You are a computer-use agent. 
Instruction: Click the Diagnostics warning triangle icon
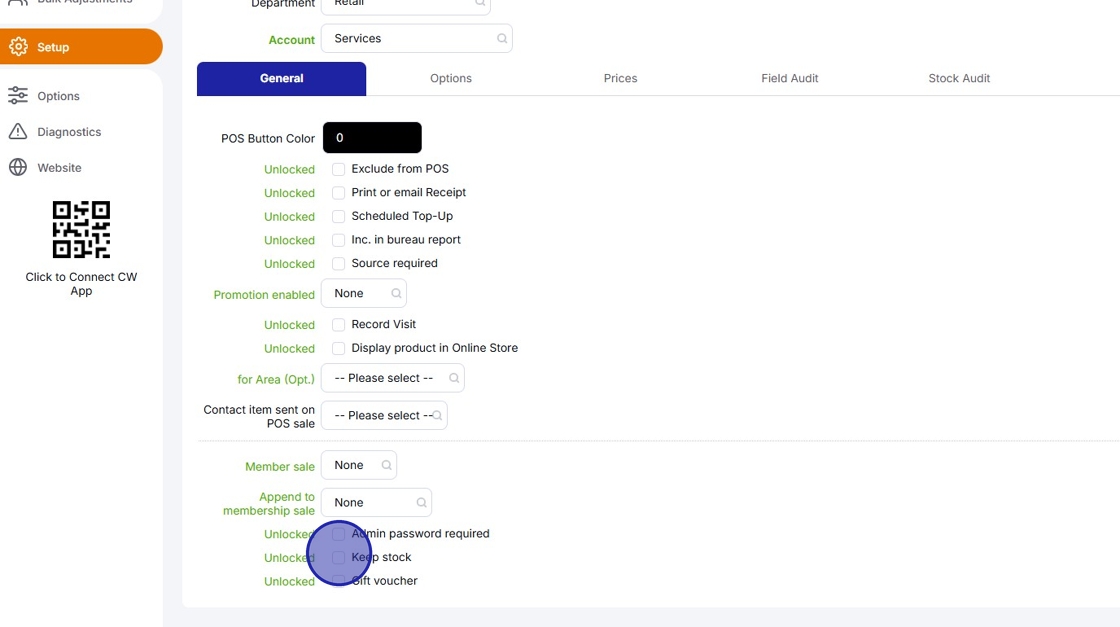coord(18,131)
